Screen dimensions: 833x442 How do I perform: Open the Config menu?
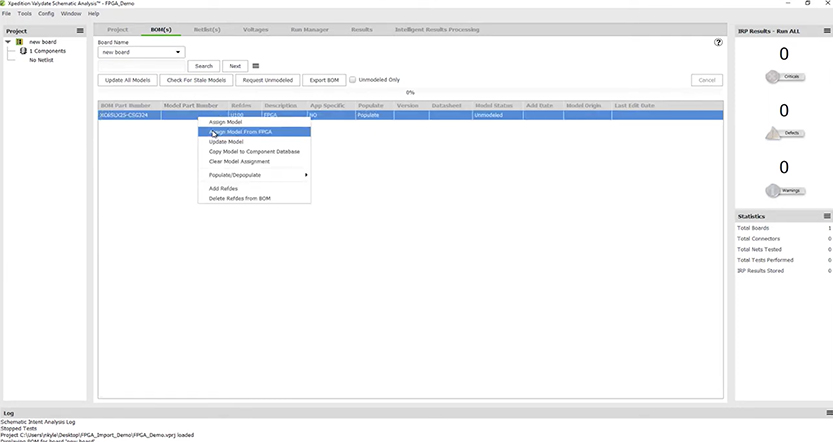[46, 14]
